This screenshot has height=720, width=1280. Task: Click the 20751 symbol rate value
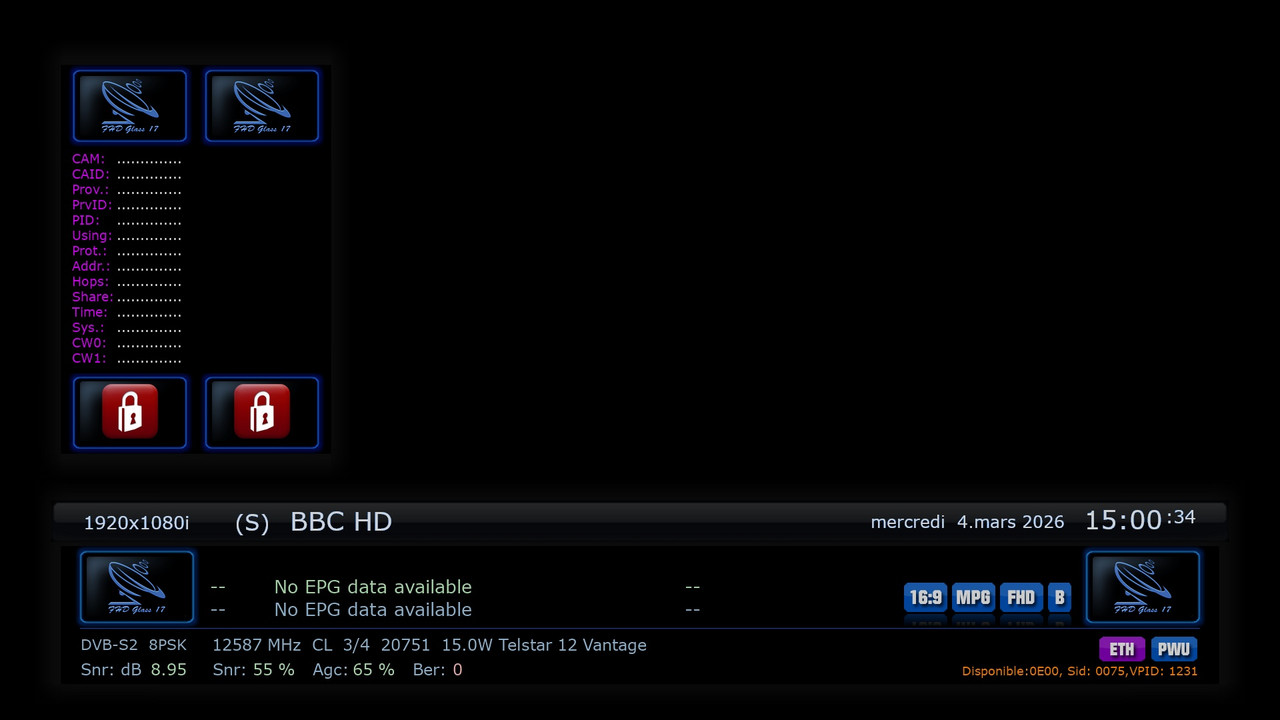point(405,645)
